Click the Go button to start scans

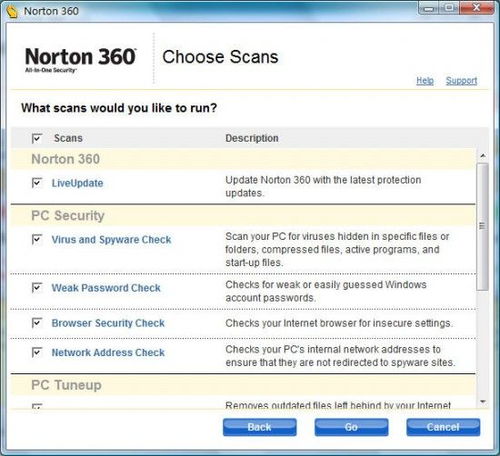[351, 427]
